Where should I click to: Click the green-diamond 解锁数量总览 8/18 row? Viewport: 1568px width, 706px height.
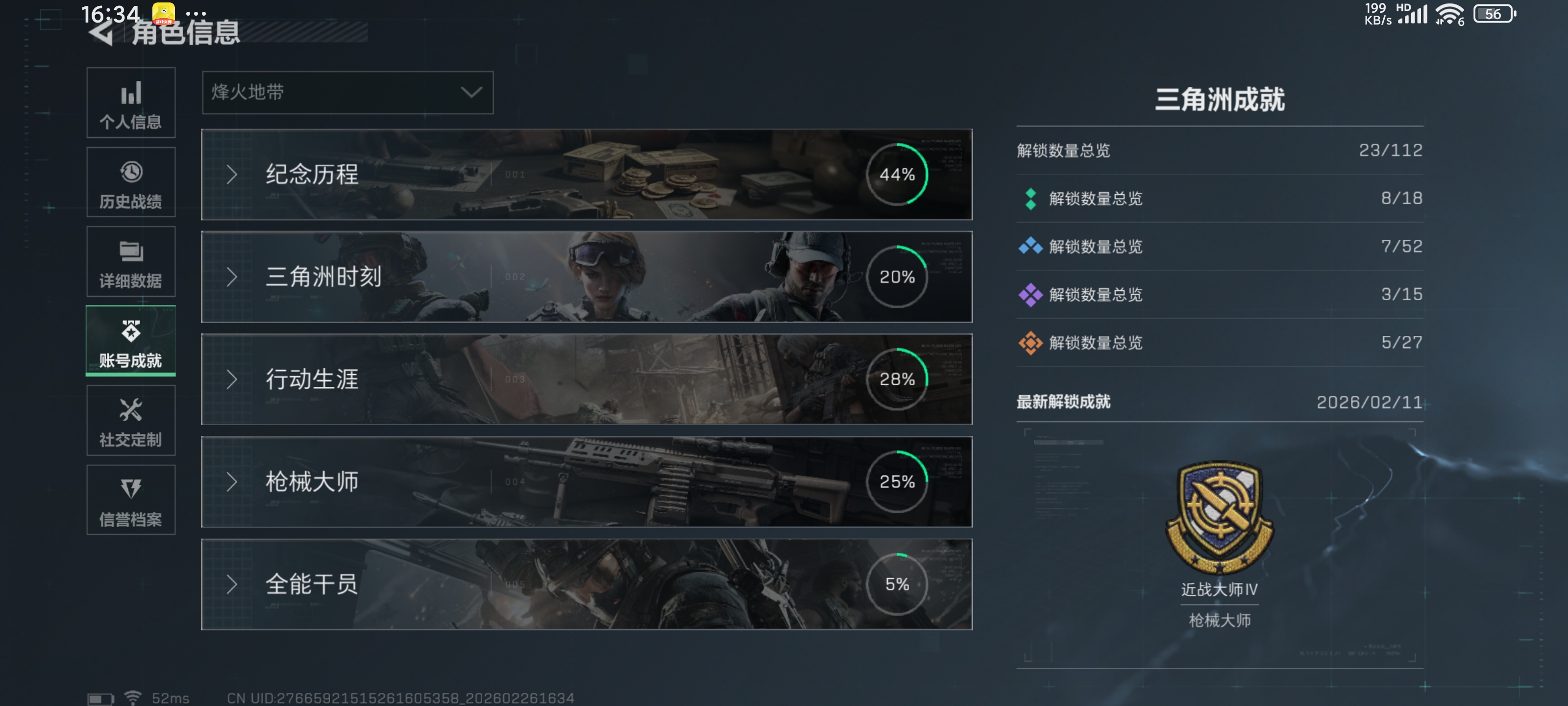tap(1220, 199)
